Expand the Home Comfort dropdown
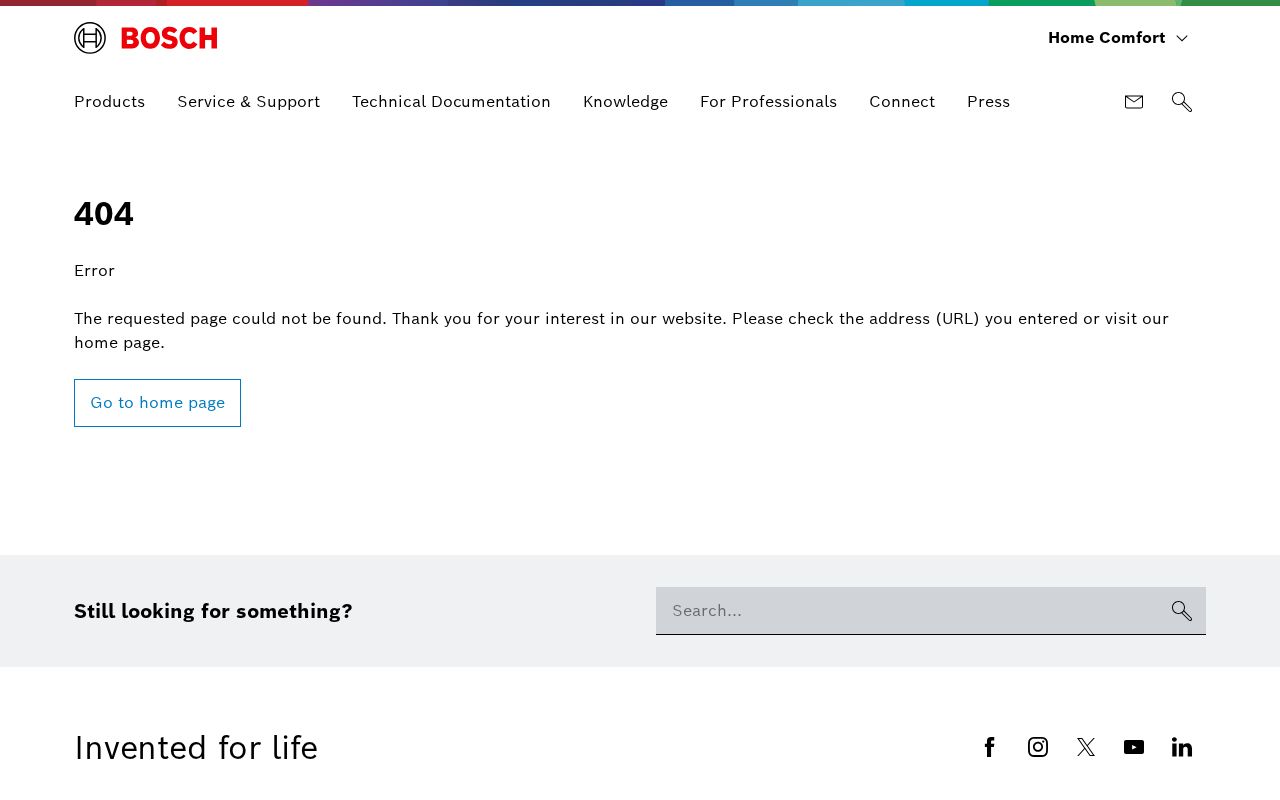 pos(1117,38)
